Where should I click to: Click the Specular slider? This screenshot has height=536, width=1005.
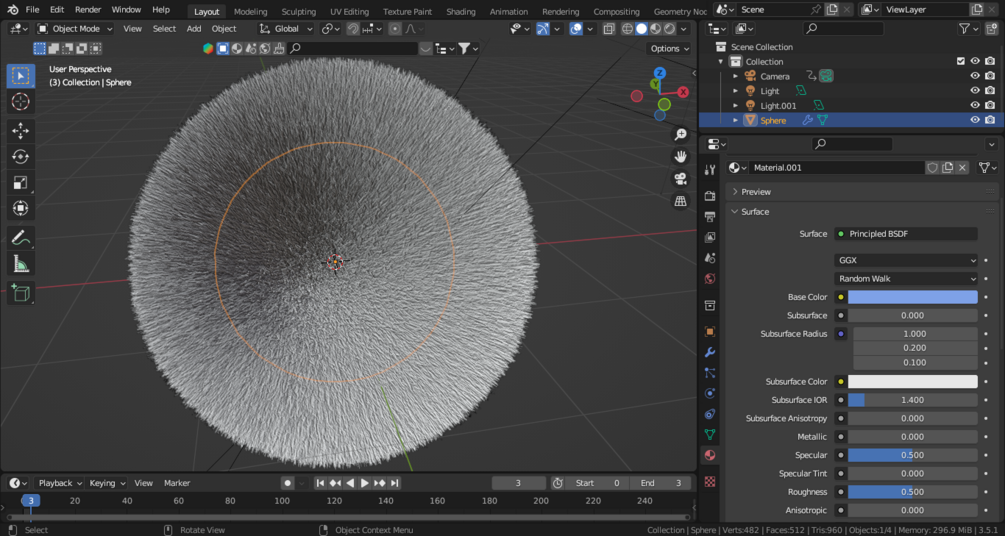913,455
